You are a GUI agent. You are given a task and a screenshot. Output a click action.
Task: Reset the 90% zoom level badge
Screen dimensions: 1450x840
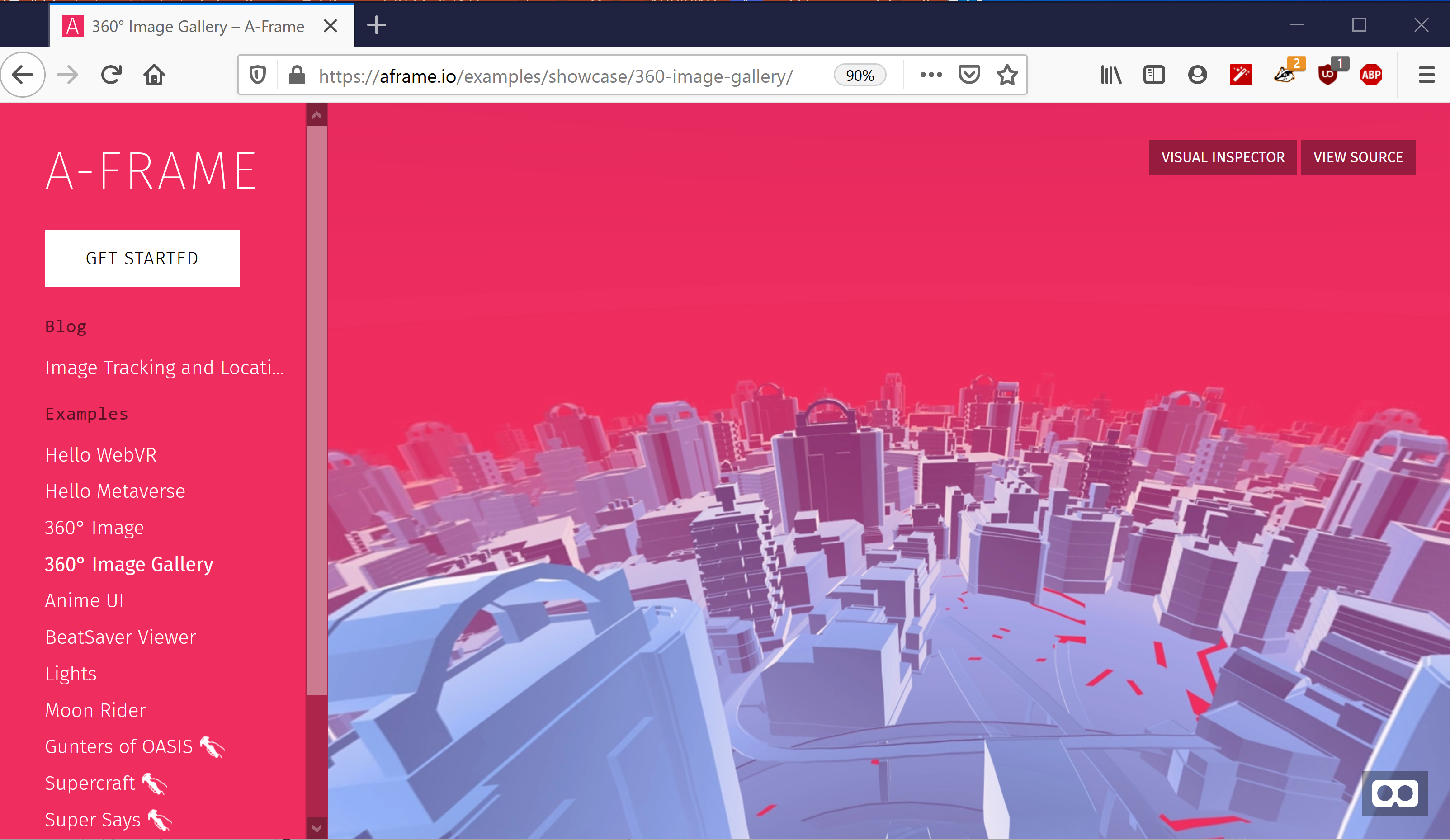tap(860, 76)
